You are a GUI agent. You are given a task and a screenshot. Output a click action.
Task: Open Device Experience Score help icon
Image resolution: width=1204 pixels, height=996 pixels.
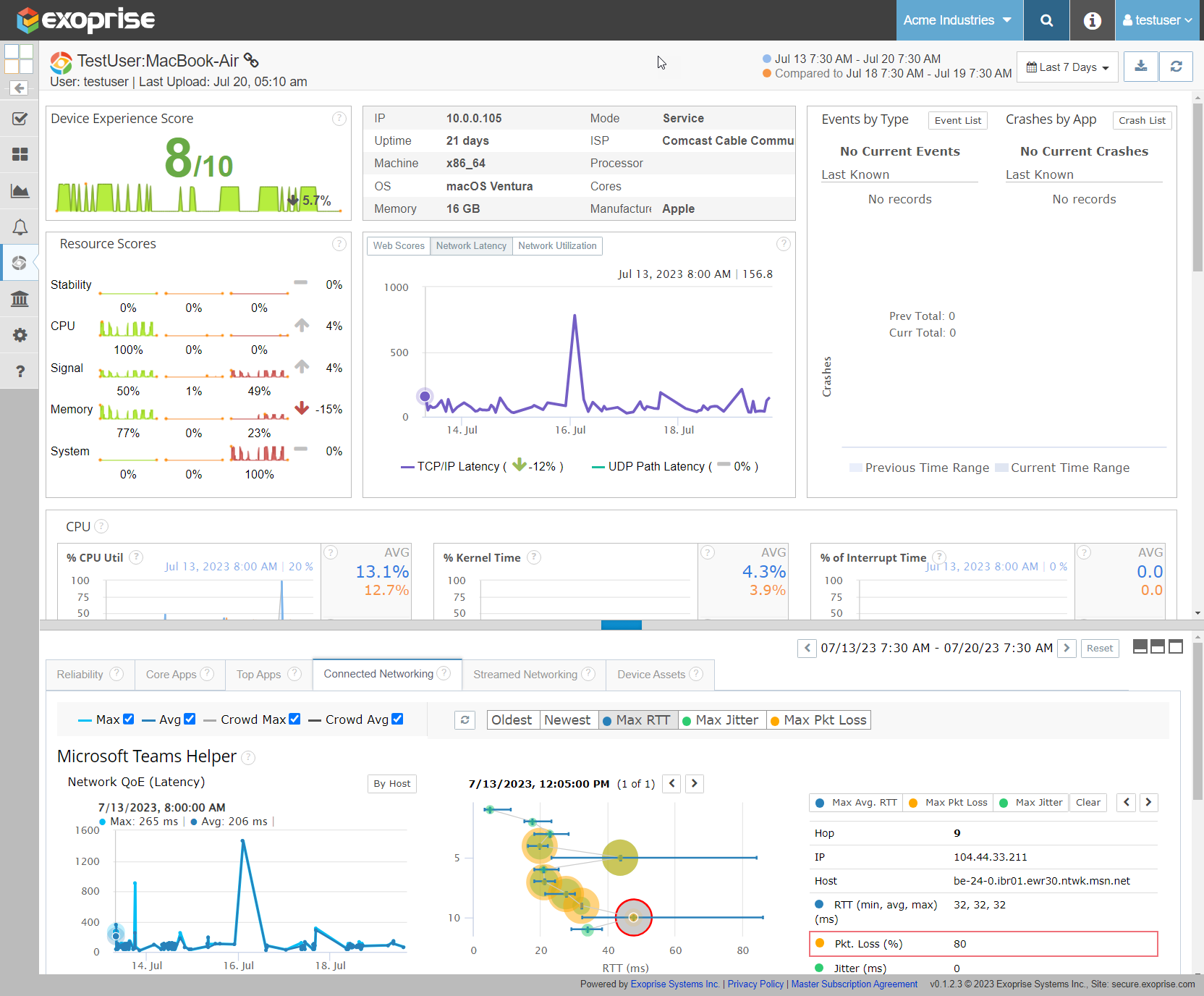[x=339, y=119]
